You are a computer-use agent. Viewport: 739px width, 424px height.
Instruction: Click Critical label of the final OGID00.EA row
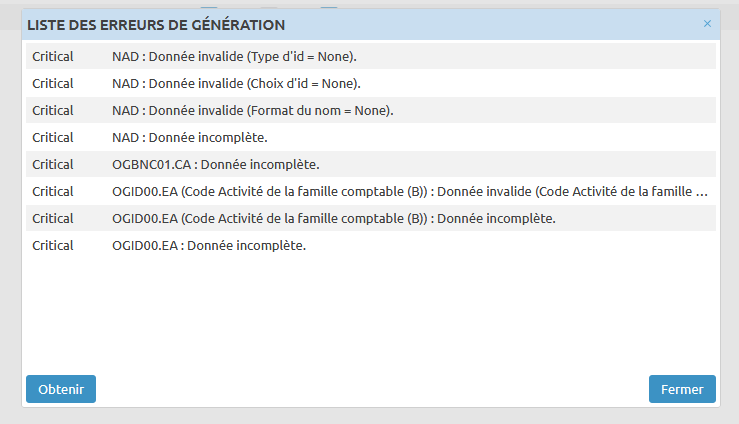click(x=53, y=245)
